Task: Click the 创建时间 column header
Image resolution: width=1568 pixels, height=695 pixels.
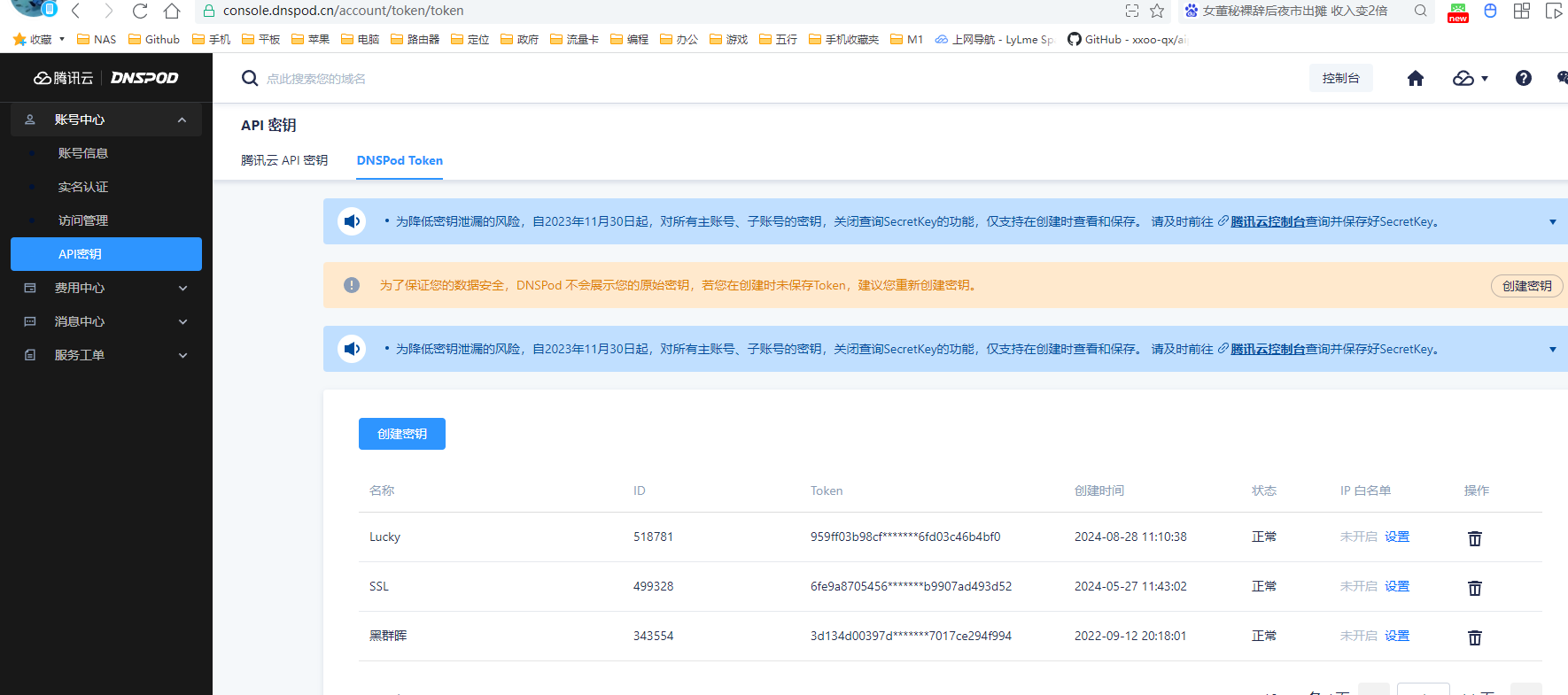Action: (x=1099, y=490)
